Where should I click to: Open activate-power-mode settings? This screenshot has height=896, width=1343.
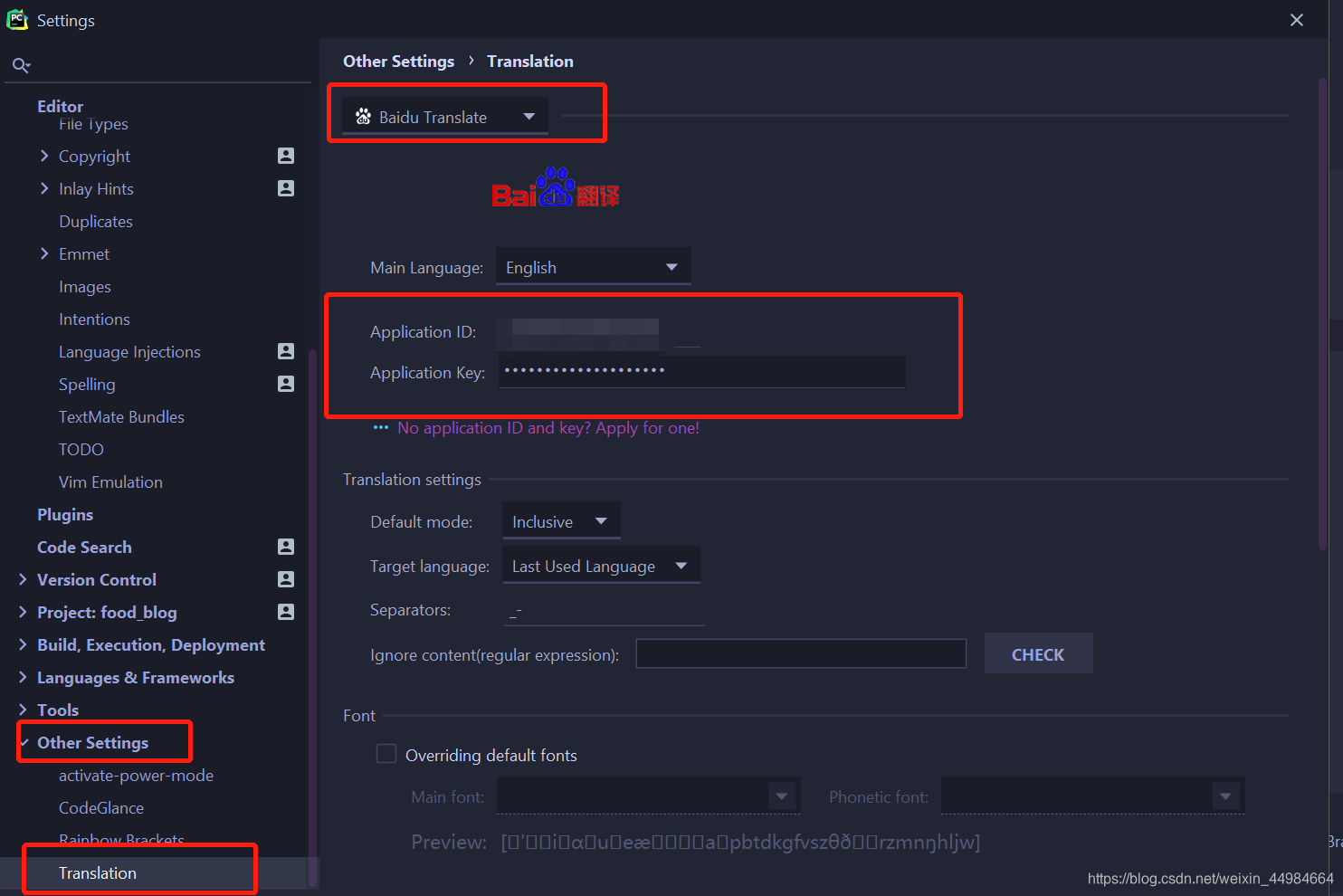[x=136, y=775]
